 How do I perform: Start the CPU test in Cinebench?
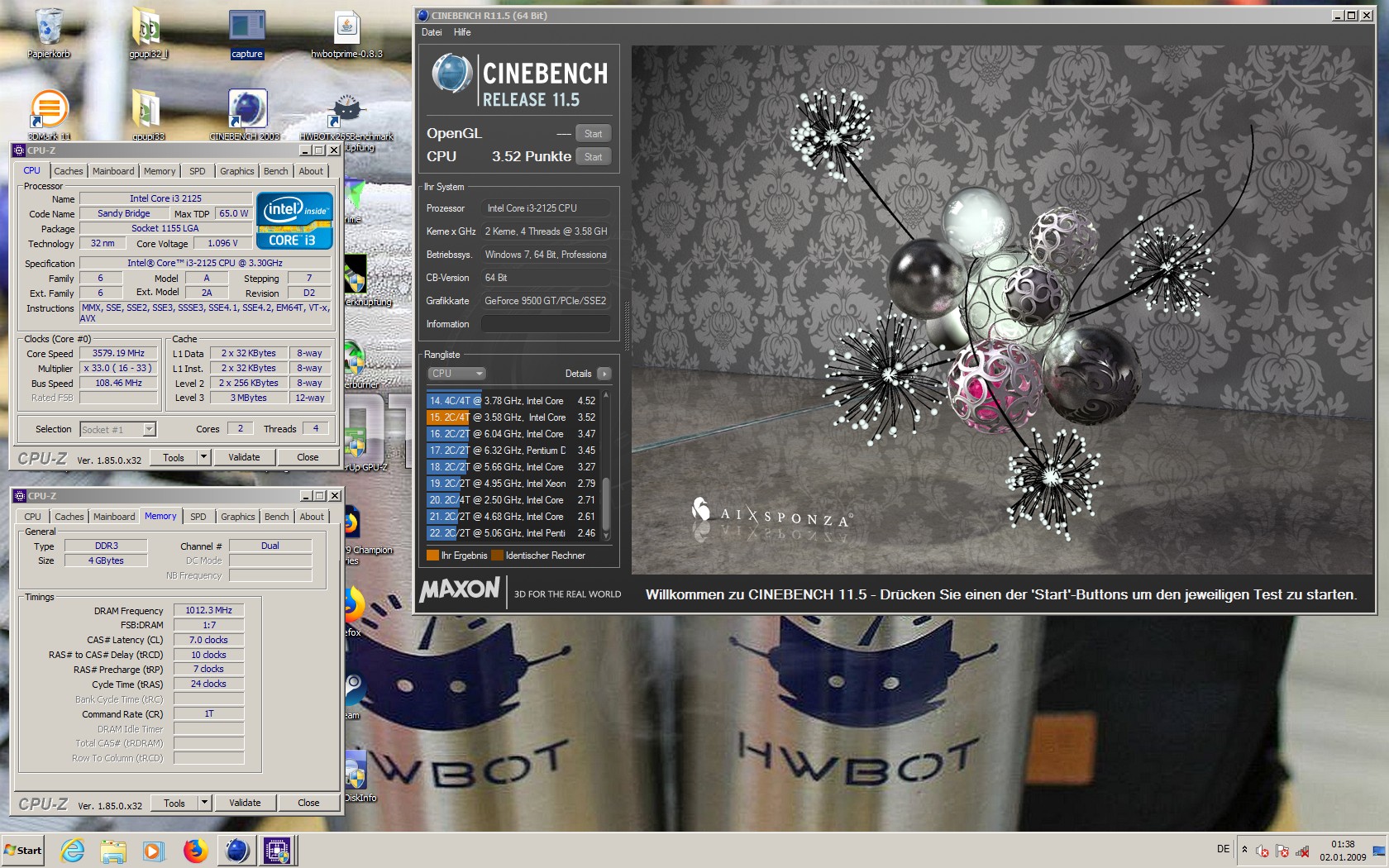click(593, 157)
